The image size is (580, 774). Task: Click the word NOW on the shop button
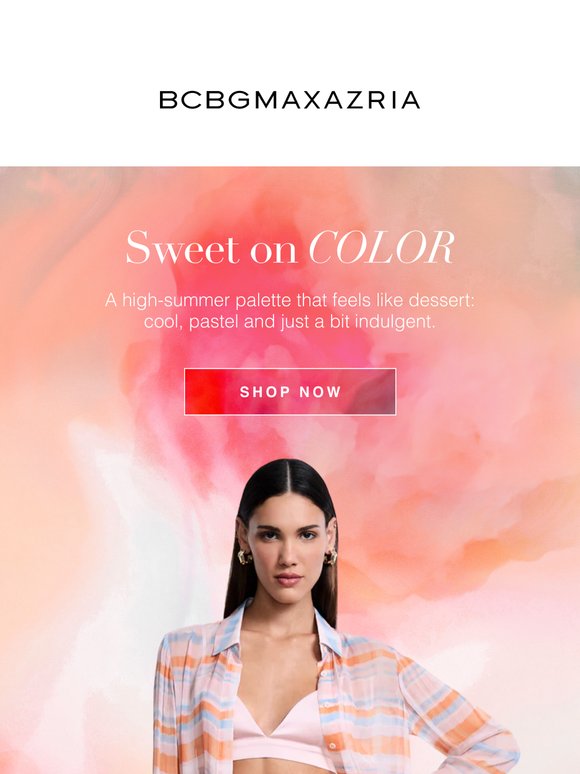pyautogui.click(x=320, y=392)
